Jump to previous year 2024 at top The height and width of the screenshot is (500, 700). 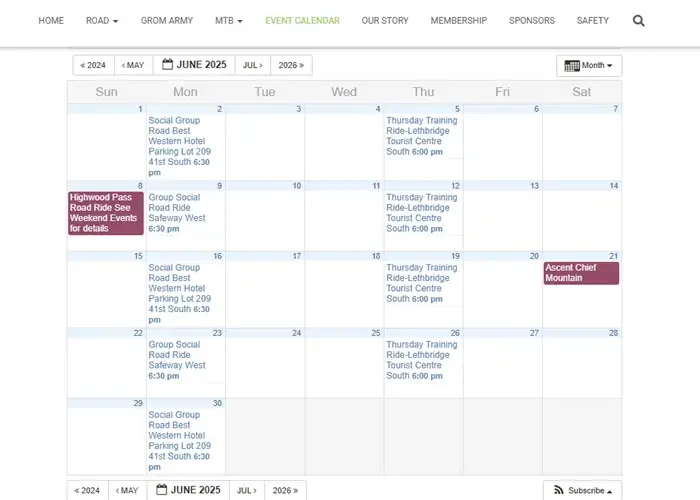click(x=93, y=65)
